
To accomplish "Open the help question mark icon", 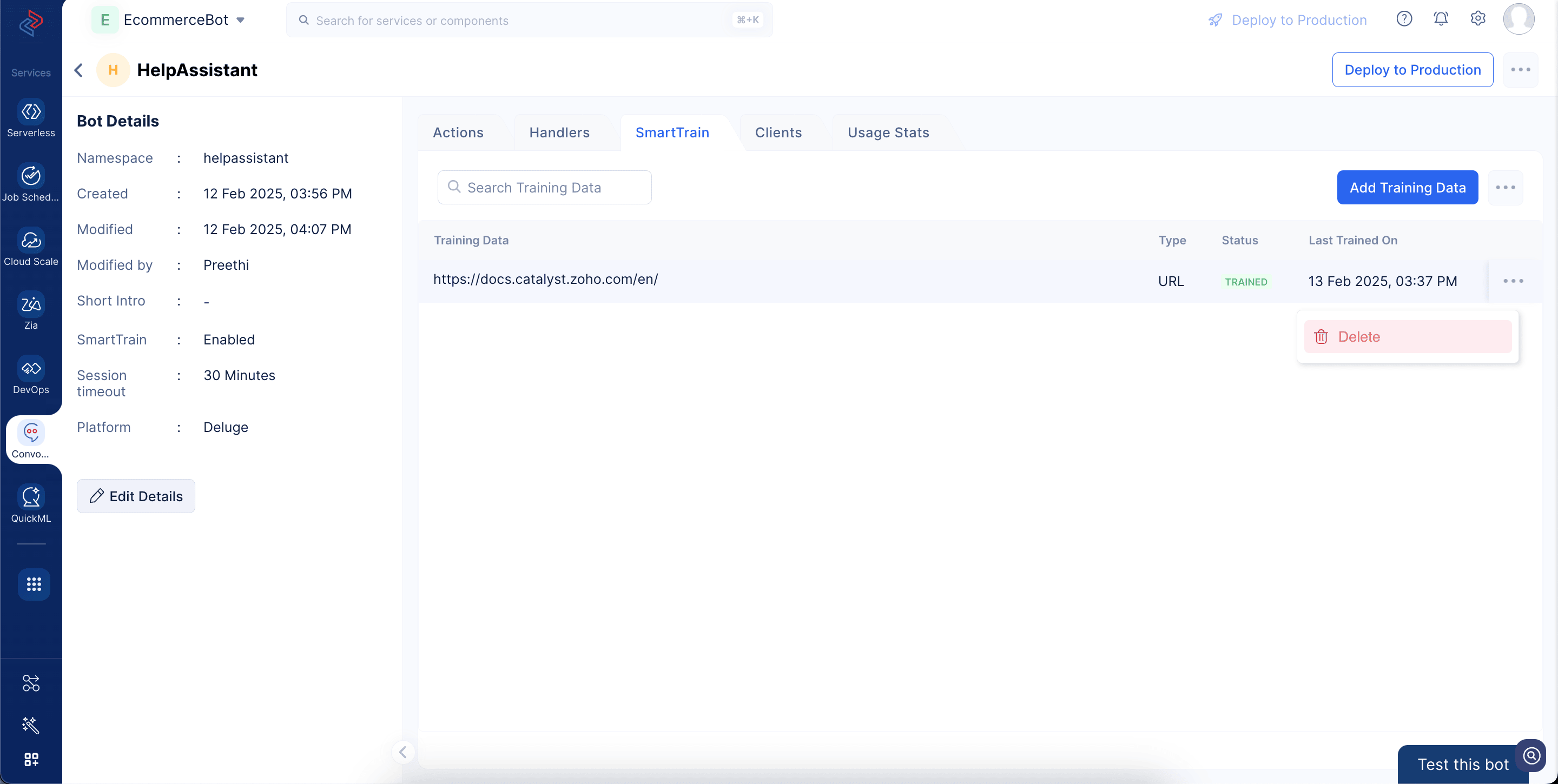I will coord(1404,19).
